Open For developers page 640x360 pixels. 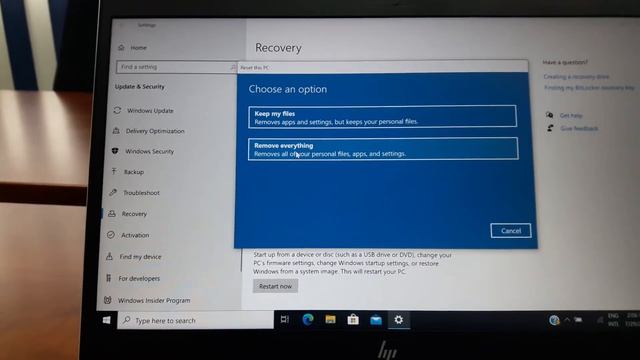139,279
